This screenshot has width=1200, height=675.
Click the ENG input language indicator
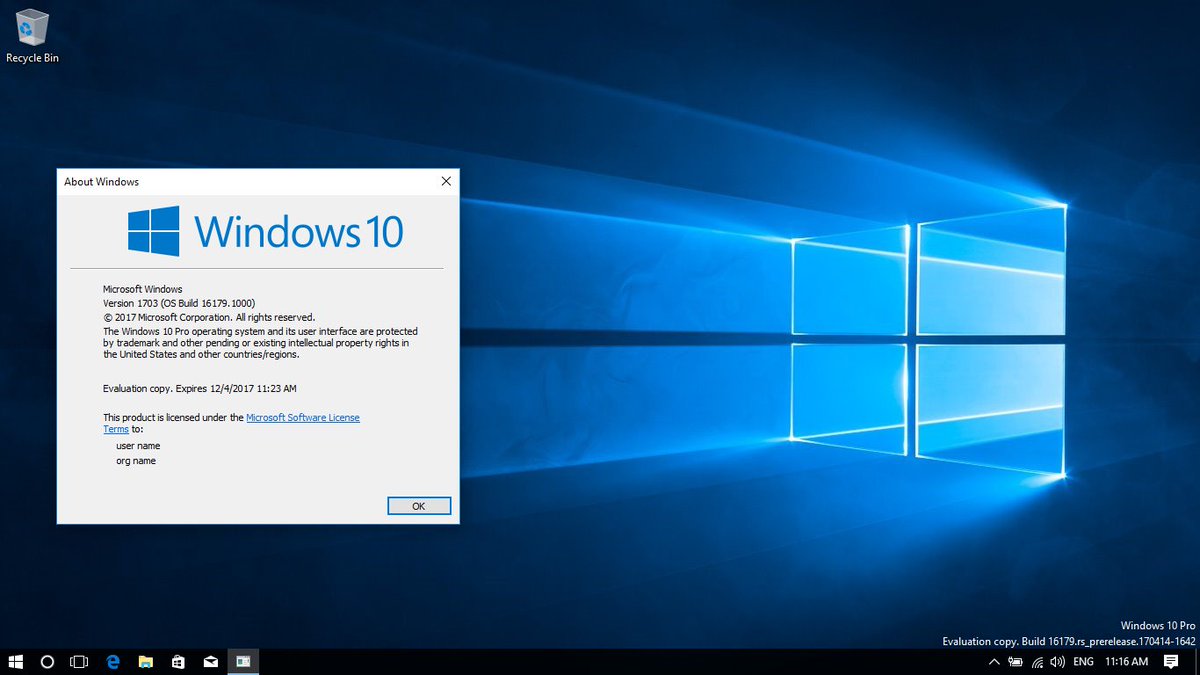(x=1083, y=662)
